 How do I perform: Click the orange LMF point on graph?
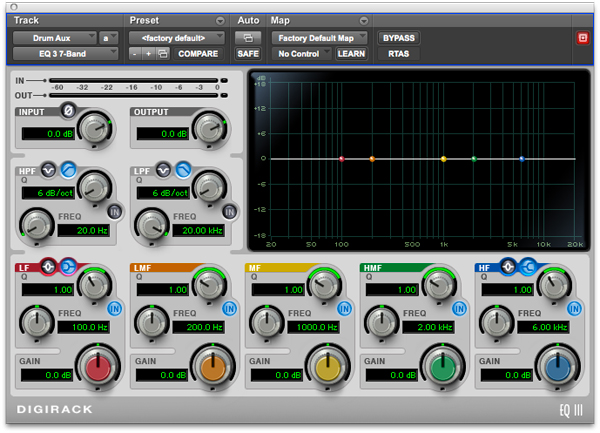[372, 159]
